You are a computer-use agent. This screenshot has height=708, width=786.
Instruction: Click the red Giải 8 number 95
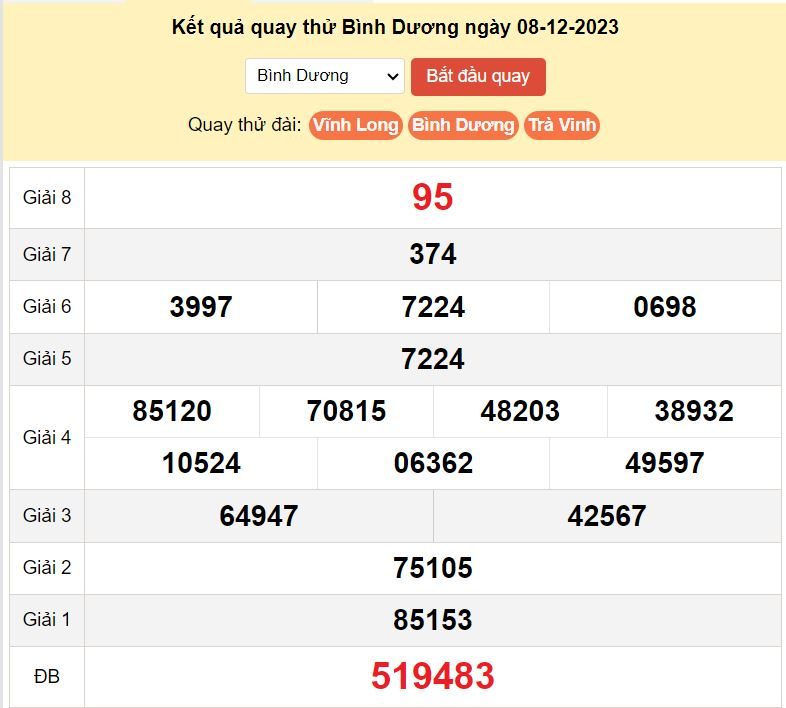[433, 197]
